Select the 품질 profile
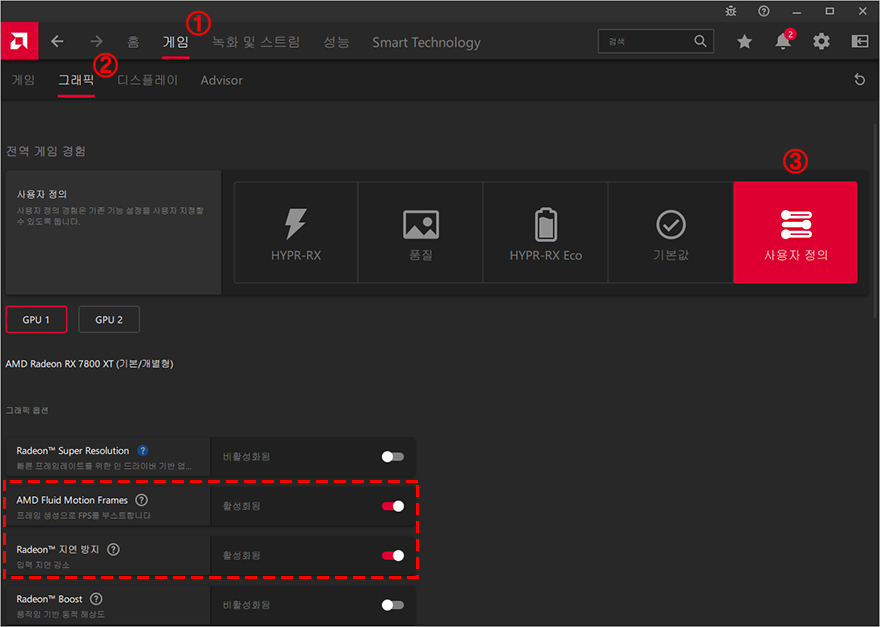Image resolution: width=880 pixels, height=627 pixels. click(x=420, y=232)
